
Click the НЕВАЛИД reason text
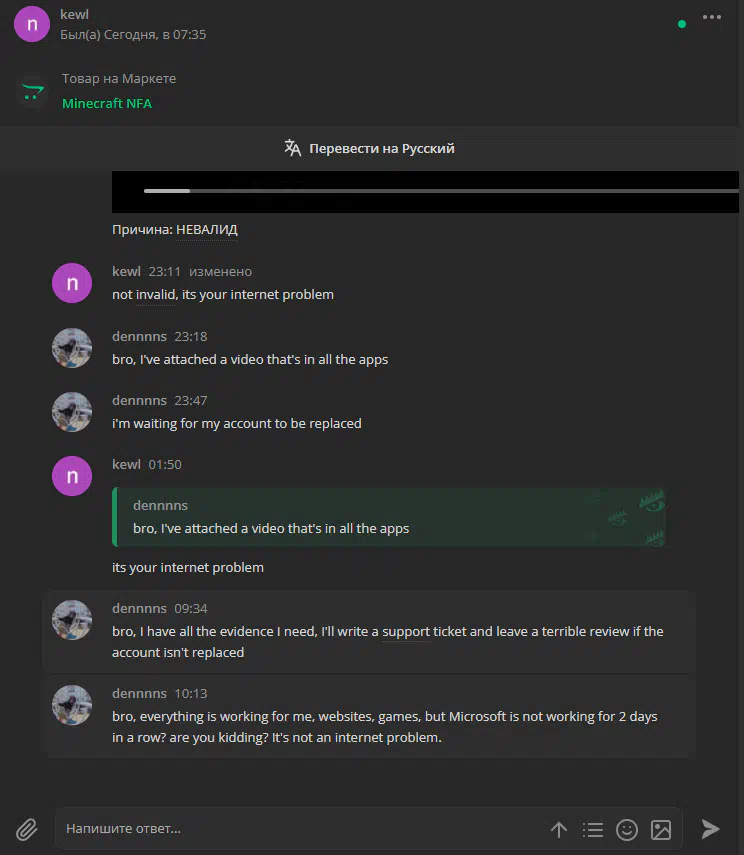[207, 230]
